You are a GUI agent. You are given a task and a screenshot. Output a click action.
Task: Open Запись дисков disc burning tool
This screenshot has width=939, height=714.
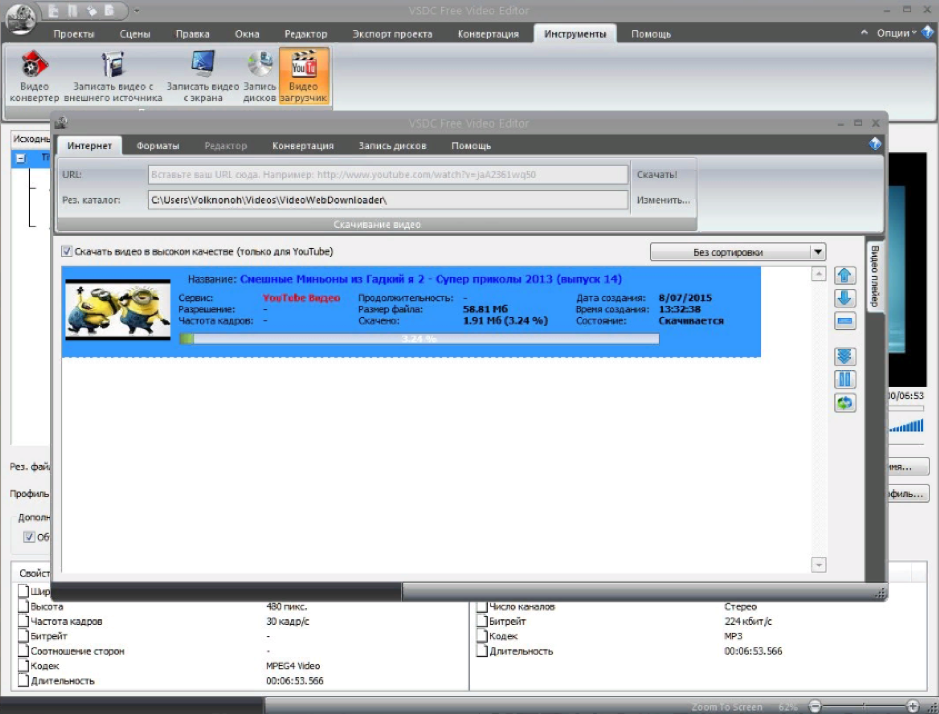[259, 76]
